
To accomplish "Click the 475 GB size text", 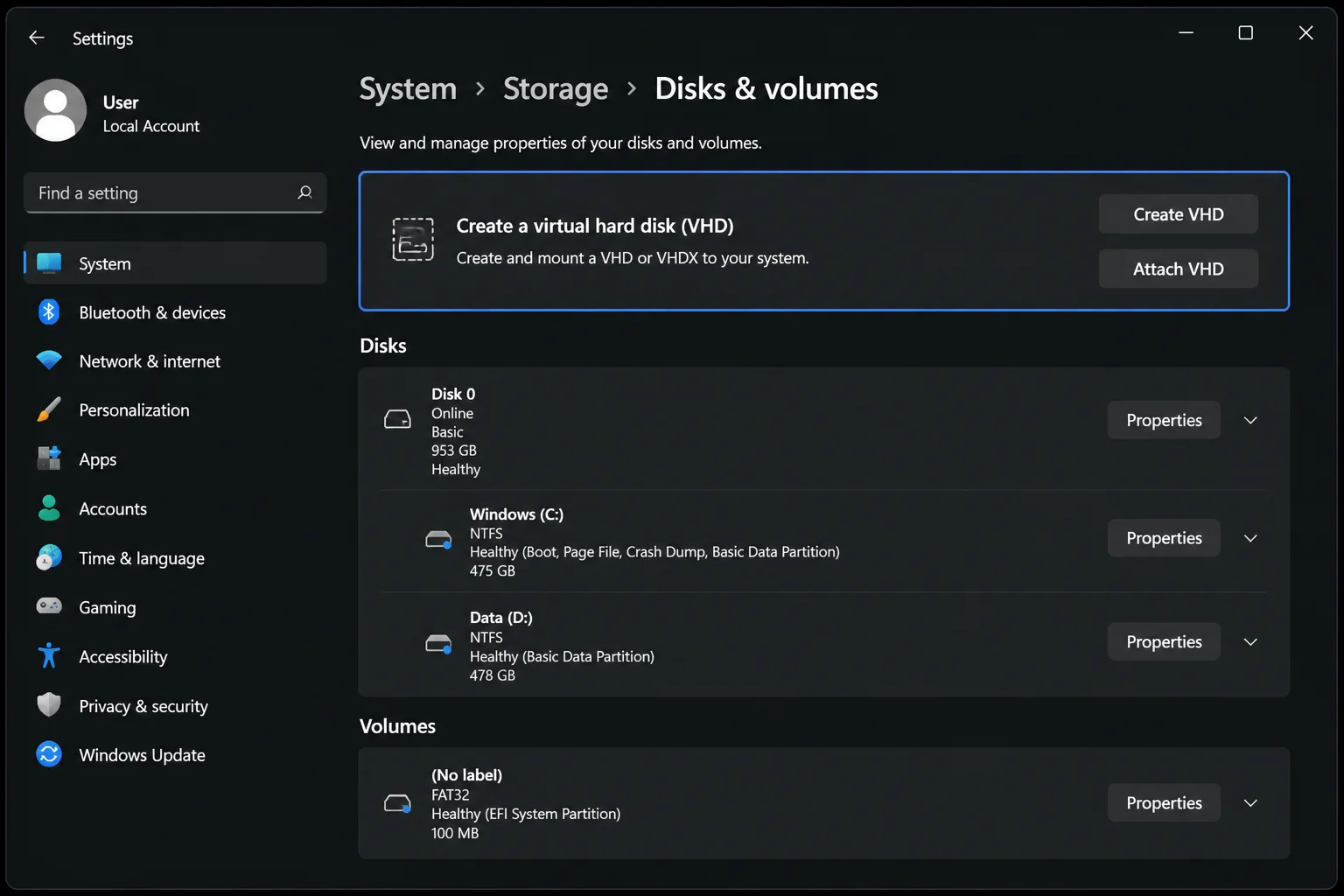I will pos(493,570).
